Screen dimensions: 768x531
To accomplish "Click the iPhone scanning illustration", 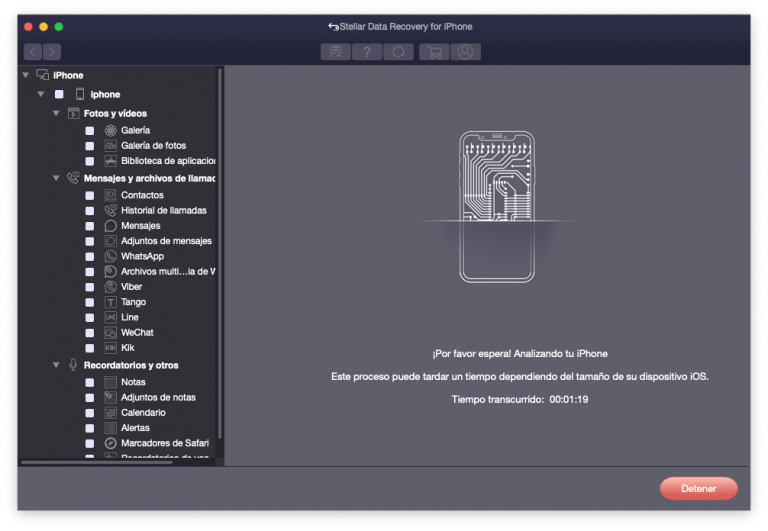I will coord(497,206).
